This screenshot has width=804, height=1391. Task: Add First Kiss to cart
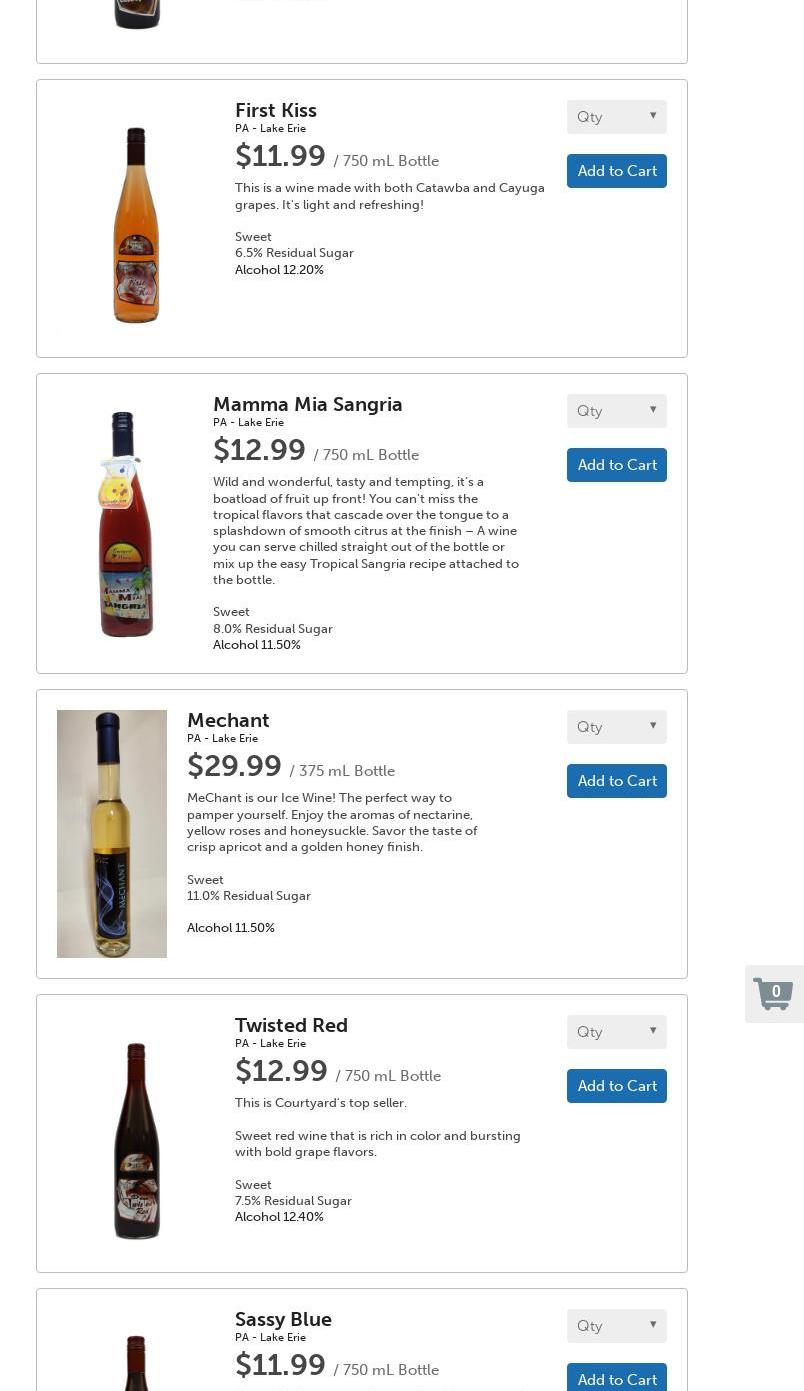click(616, 171)
